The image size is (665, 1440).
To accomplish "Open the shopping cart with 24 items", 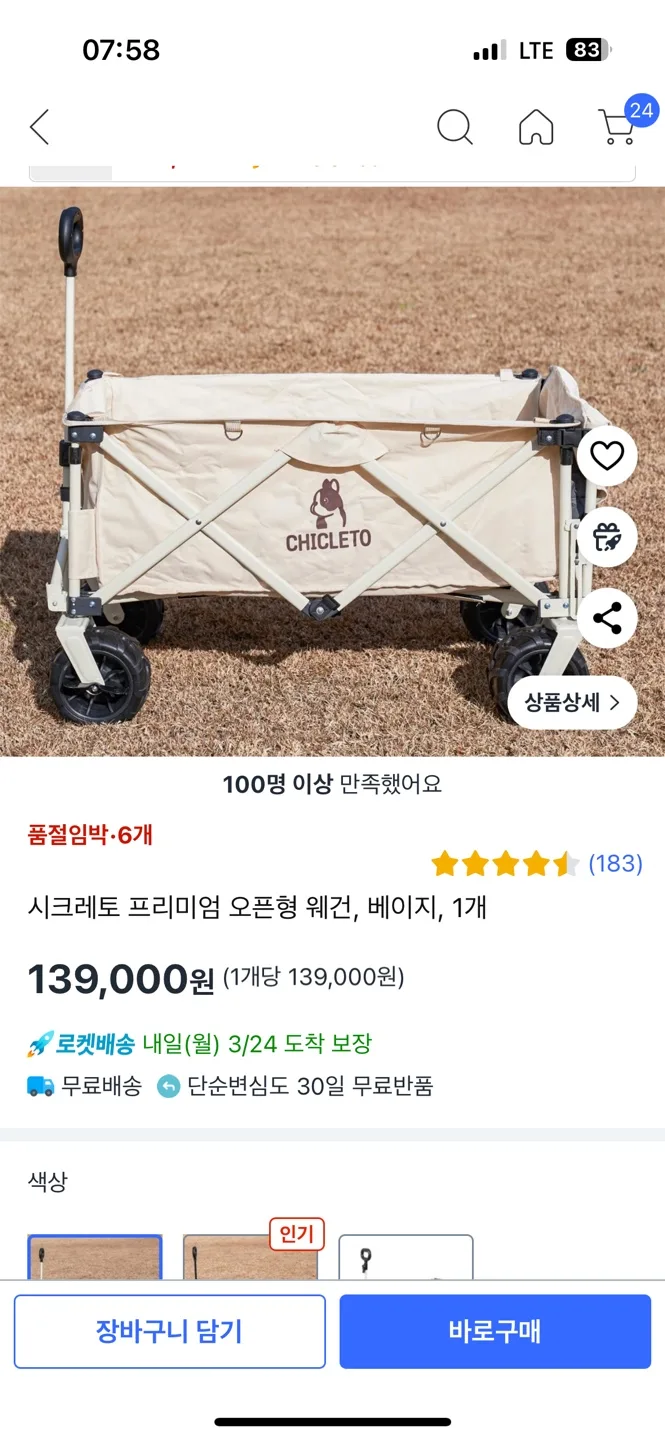I will pos(618,126).
